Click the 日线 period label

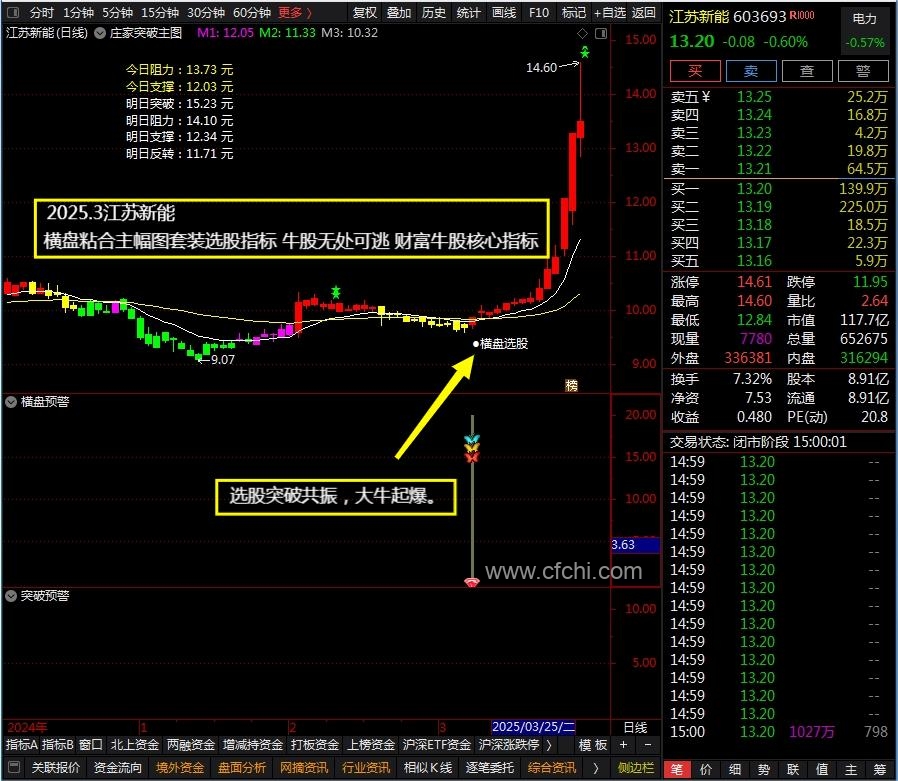point(635,727)
